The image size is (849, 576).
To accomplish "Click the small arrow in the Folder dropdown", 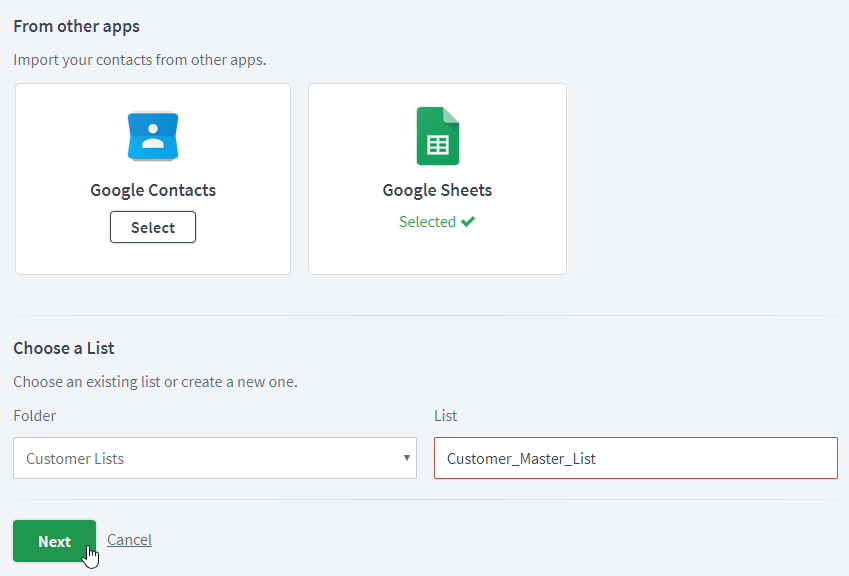I will 407,458.
